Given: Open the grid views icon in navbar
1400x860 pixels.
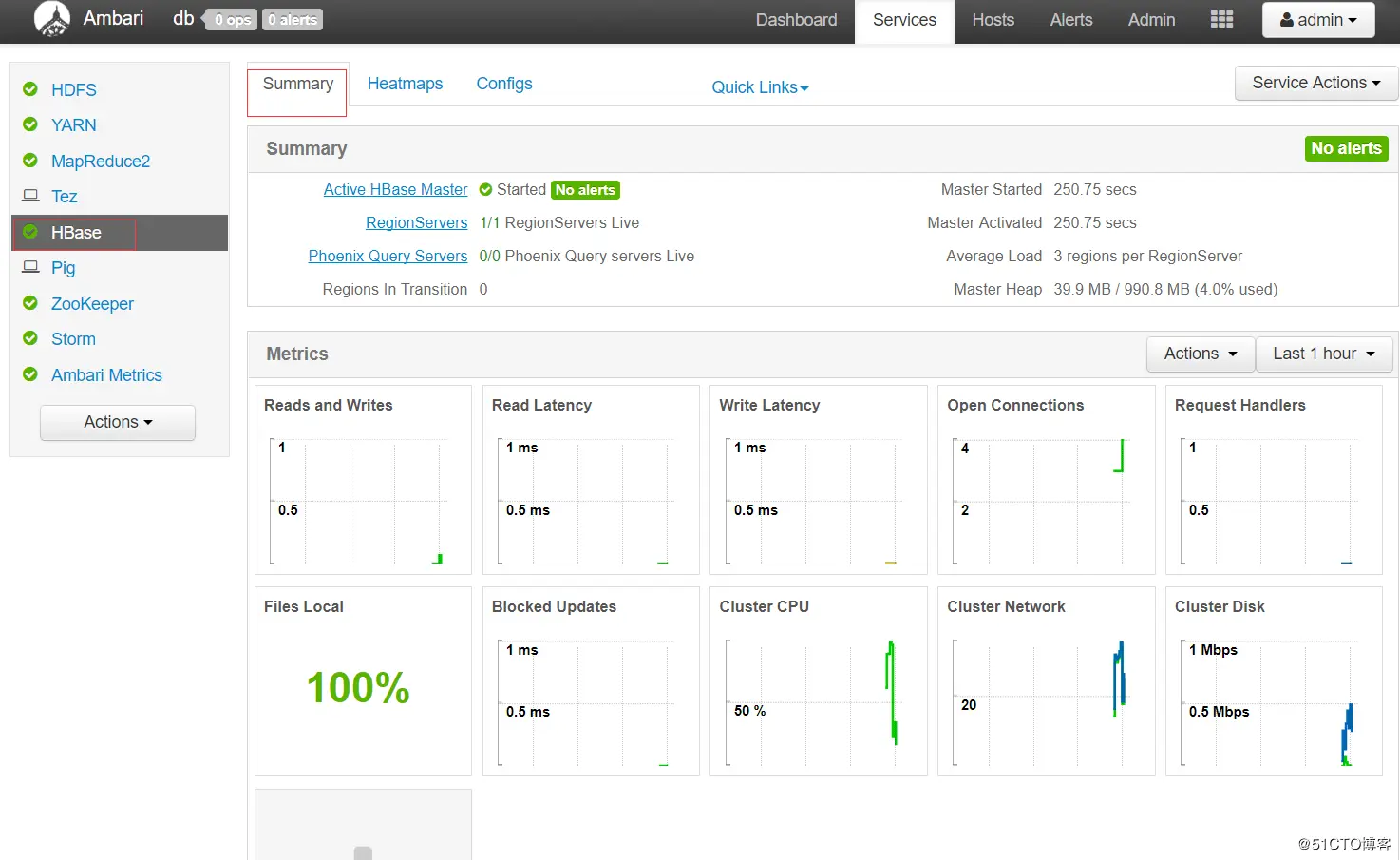Looking at the screenshot, I should click(1221, 20).
